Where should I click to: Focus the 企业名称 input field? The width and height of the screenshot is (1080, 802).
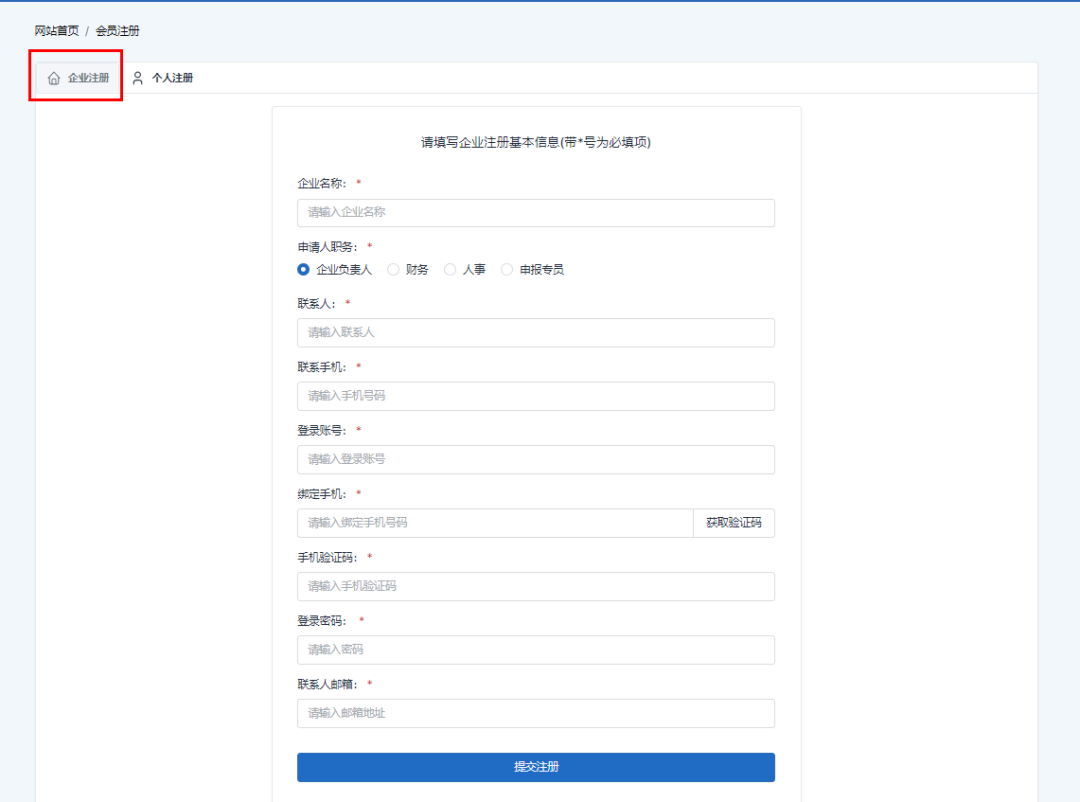tap(535, 213)
